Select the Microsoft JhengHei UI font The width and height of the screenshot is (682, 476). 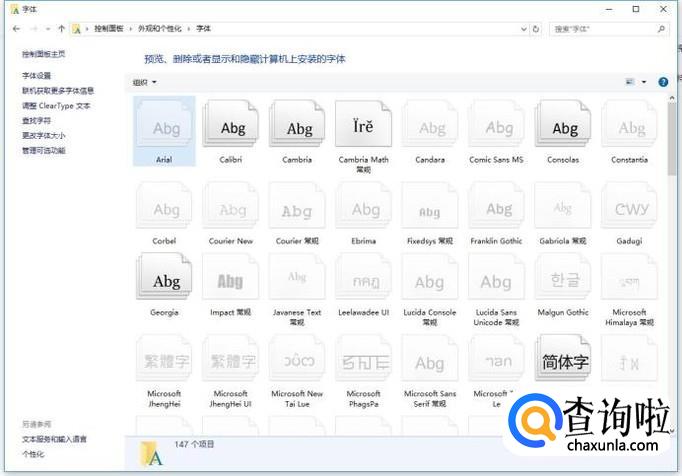click(231, 358)
